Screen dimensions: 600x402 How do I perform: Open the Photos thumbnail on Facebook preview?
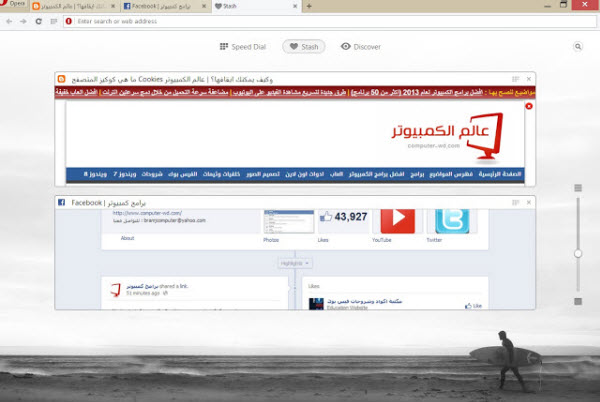tap(289, 222)
